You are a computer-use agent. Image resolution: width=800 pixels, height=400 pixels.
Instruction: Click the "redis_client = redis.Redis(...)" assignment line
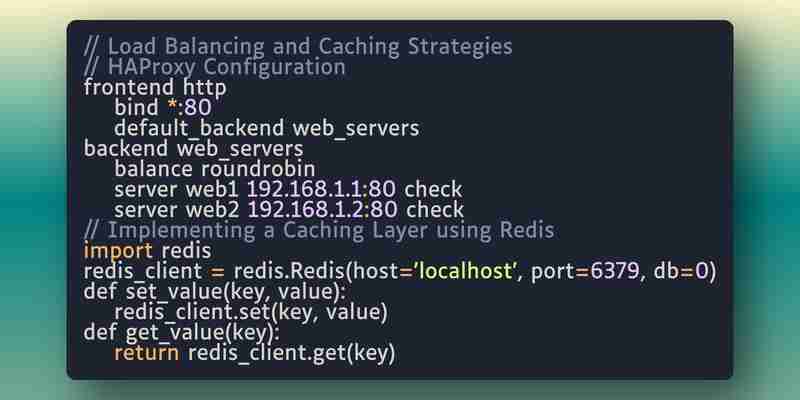[400, 271]
